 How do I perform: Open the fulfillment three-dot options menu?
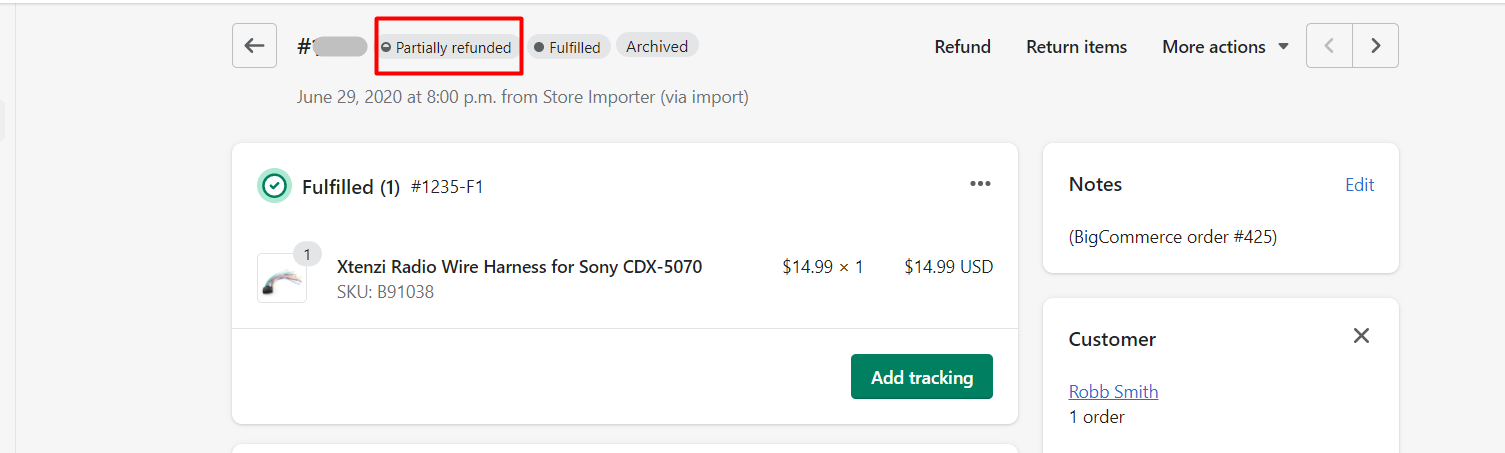click(x=980, y=184)
